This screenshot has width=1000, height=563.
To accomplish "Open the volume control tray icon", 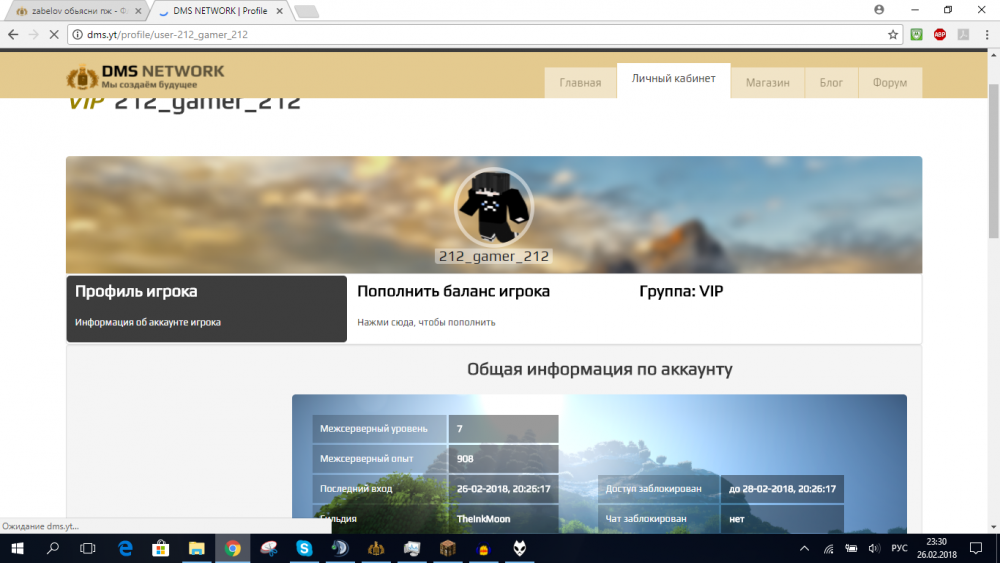I will pos(874,548).
